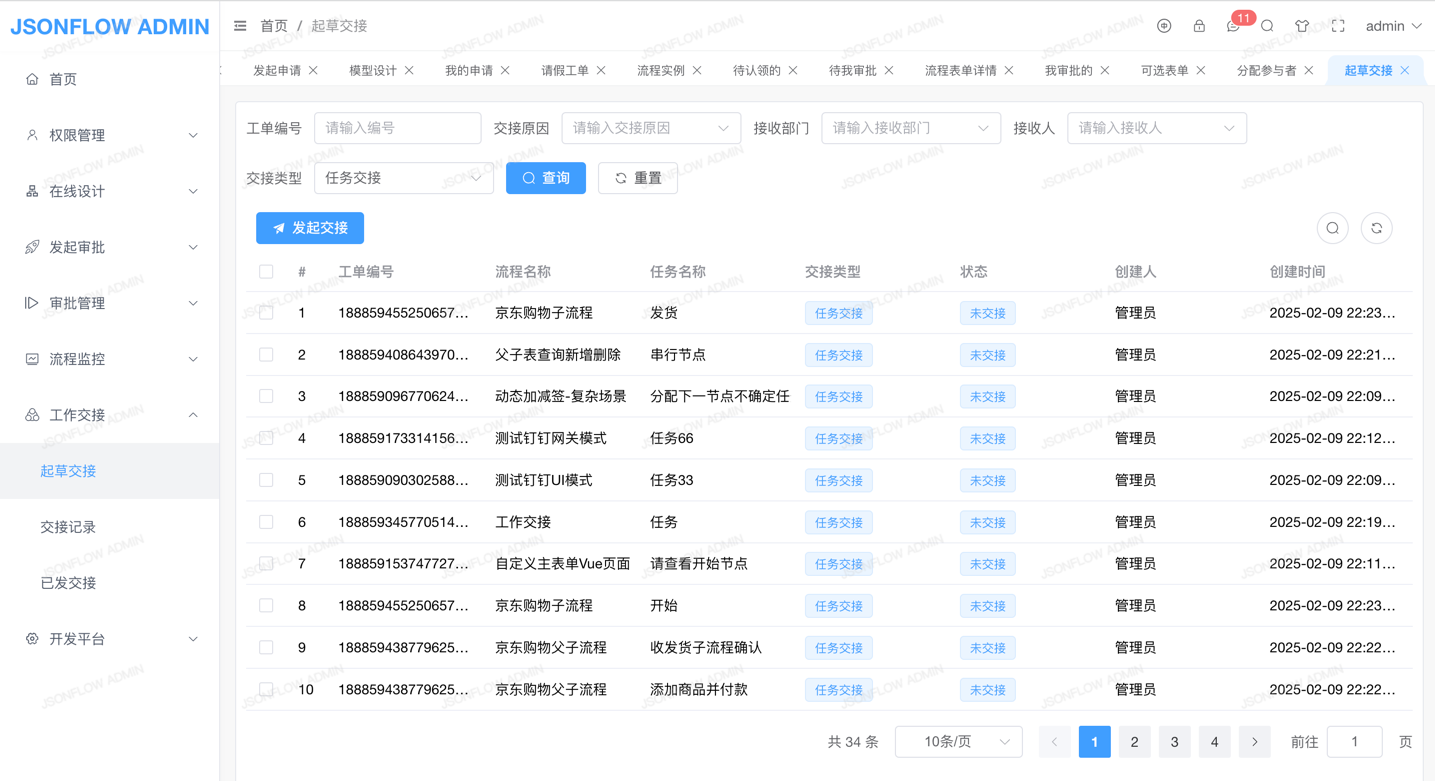The image size is (1435, 781).
Task: Click the 重置 reset button
Action: [x=638, y=178]
